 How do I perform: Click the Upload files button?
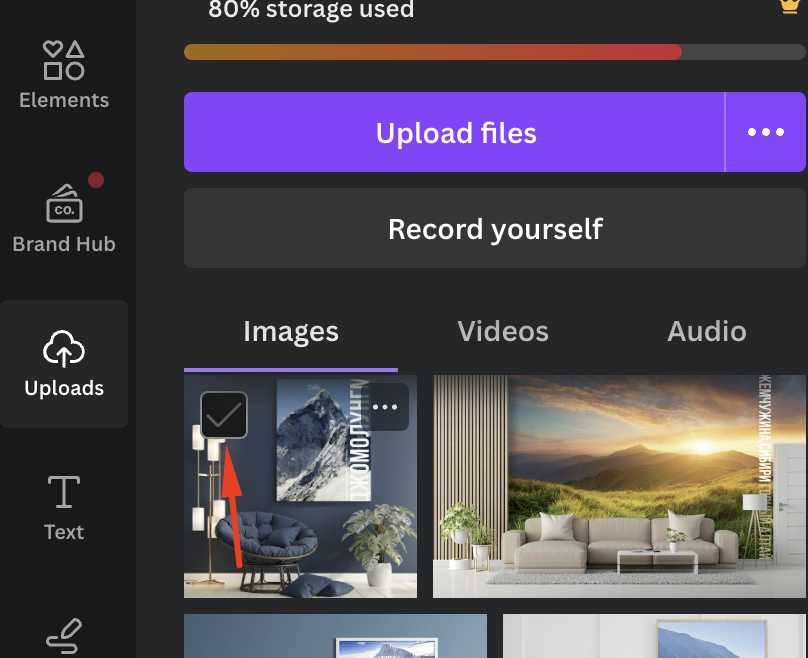(x=456, y=132)
